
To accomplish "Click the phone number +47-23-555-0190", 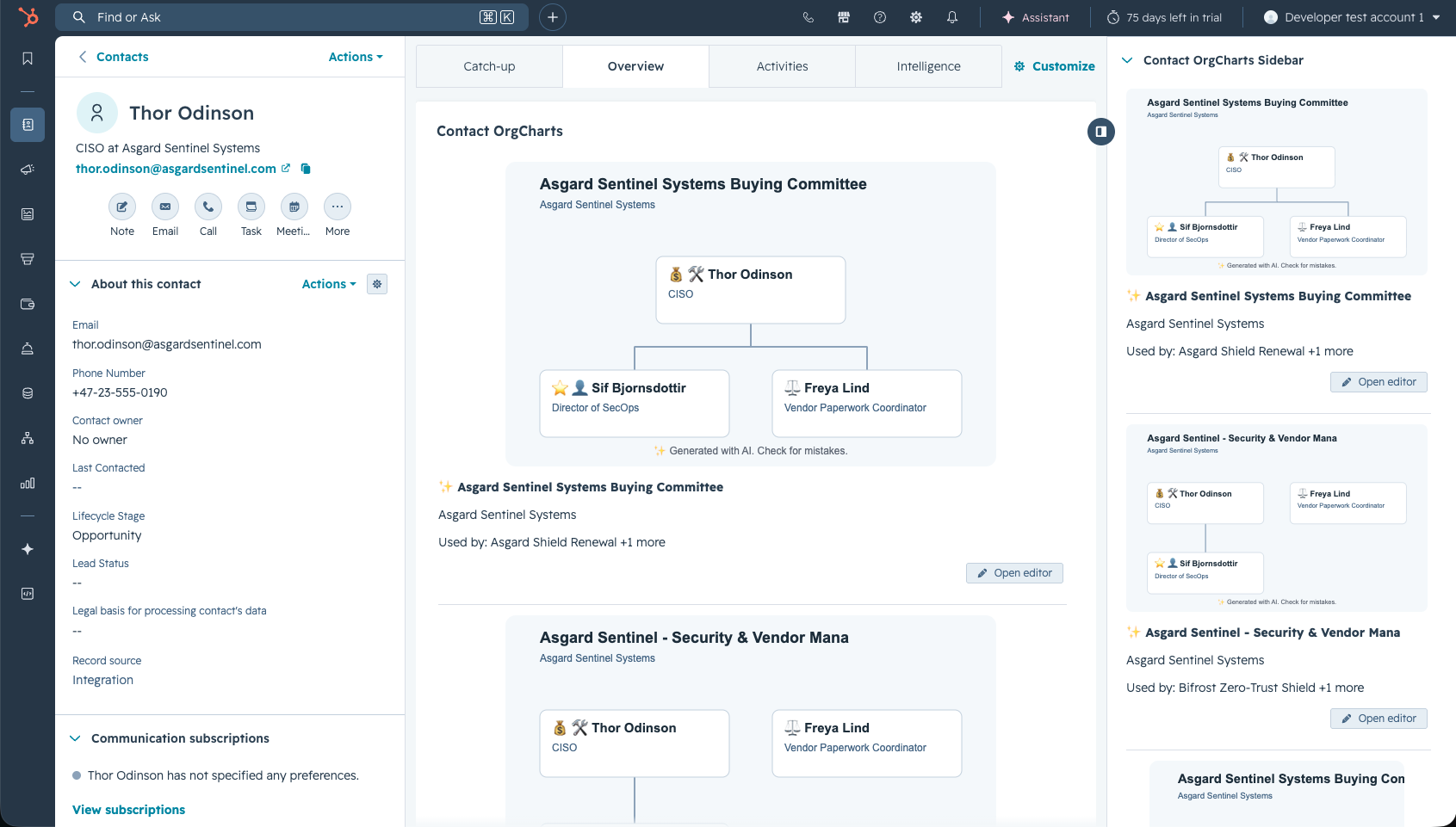I will pyautogui.click(x=120, y=392).
